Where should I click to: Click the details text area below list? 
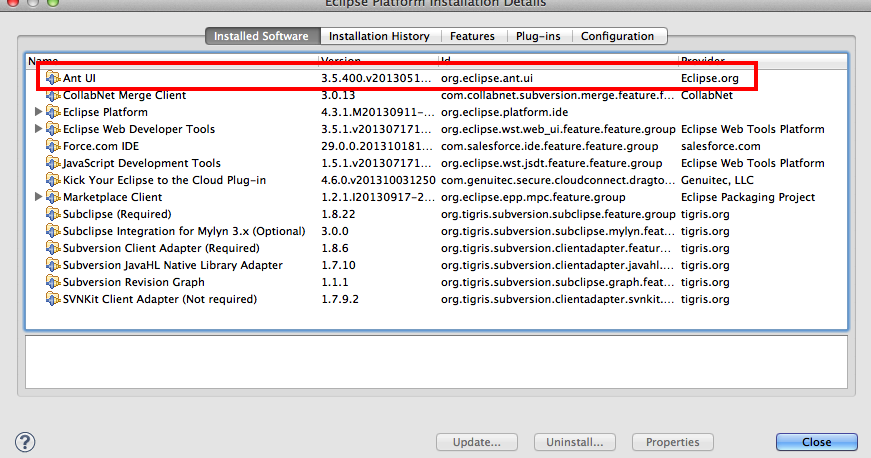[436, 362]
